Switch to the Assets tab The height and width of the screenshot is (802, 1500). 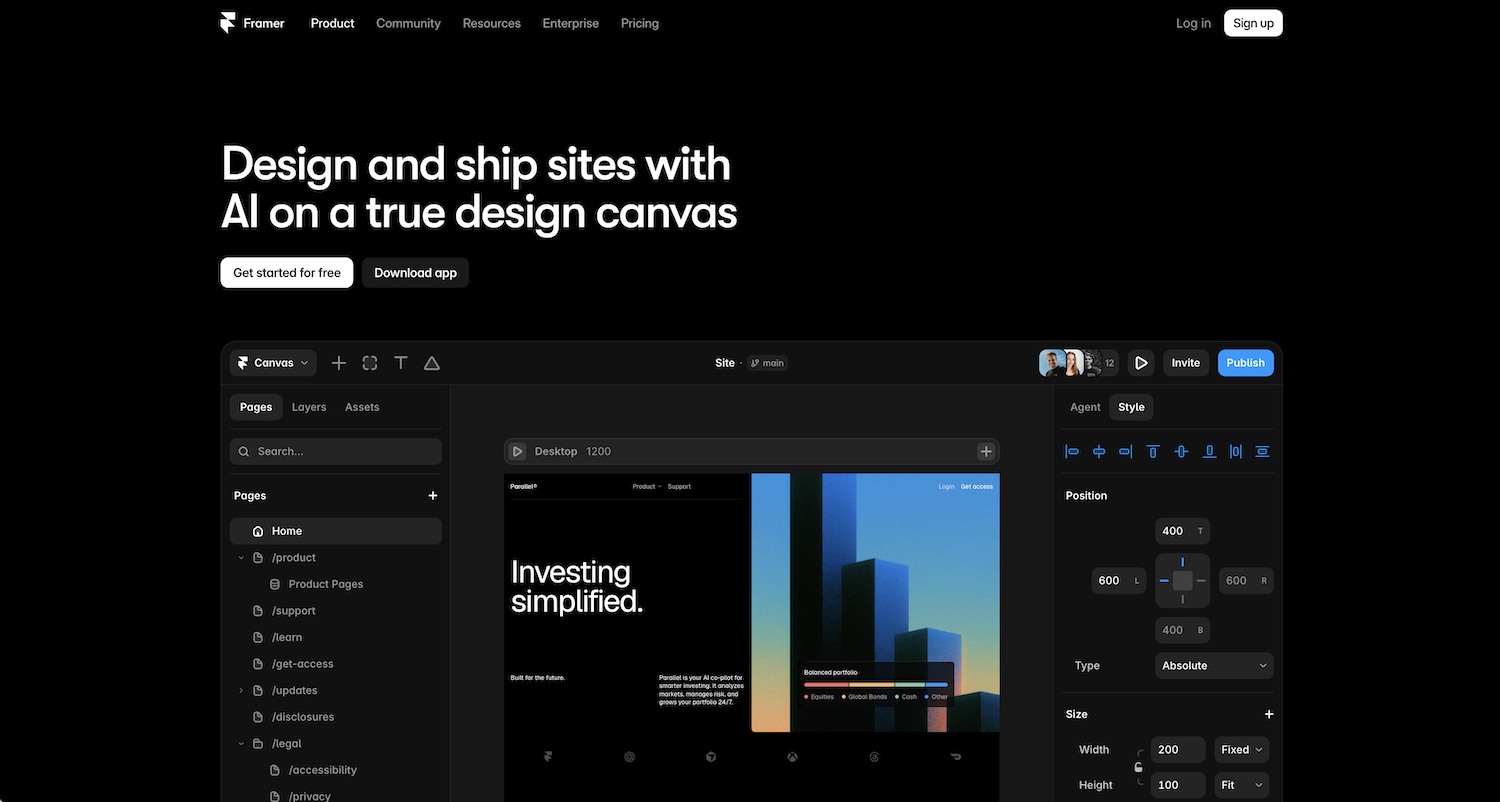(x=362, y=407)
